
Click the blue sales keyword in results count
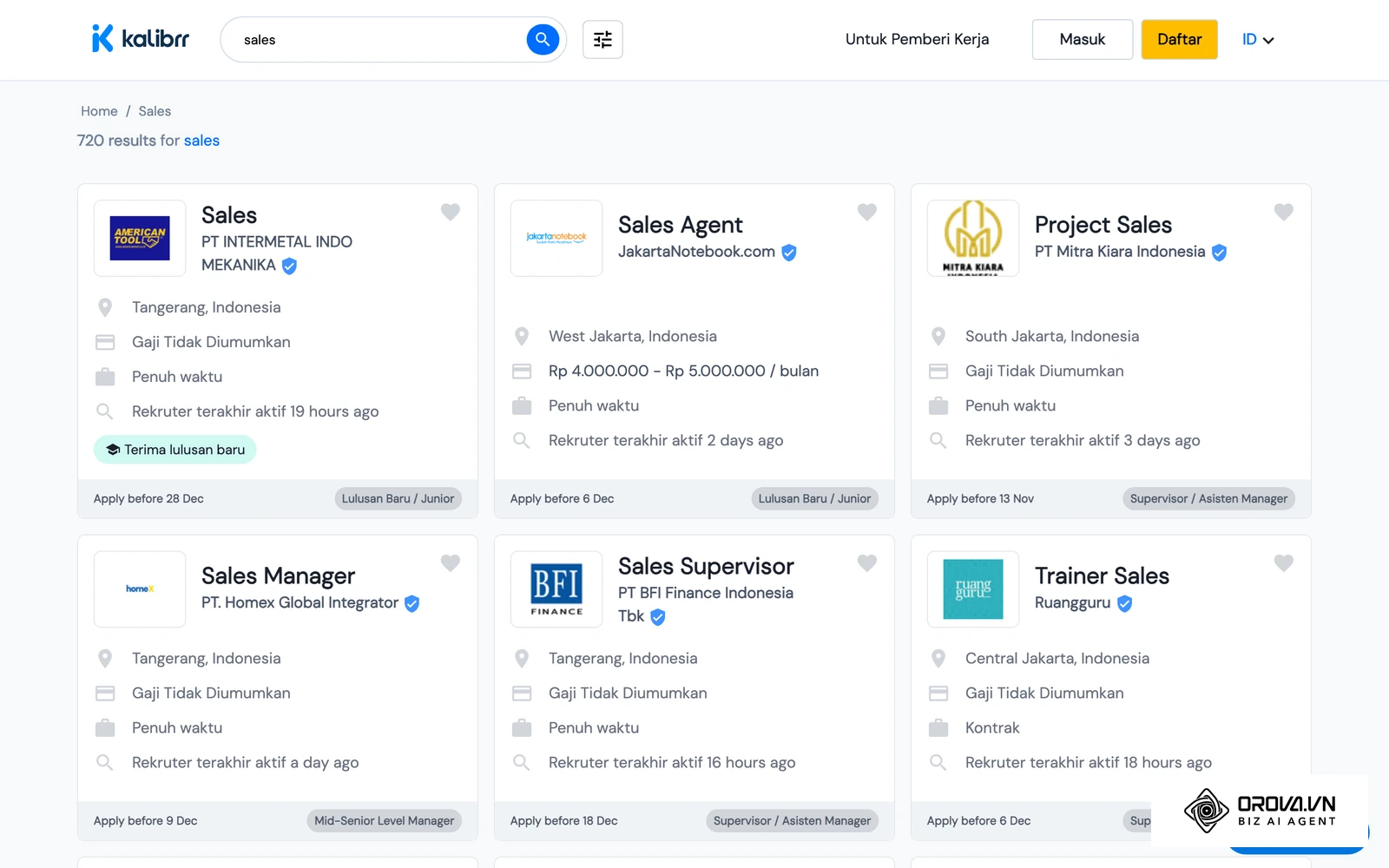pos(201,141)
